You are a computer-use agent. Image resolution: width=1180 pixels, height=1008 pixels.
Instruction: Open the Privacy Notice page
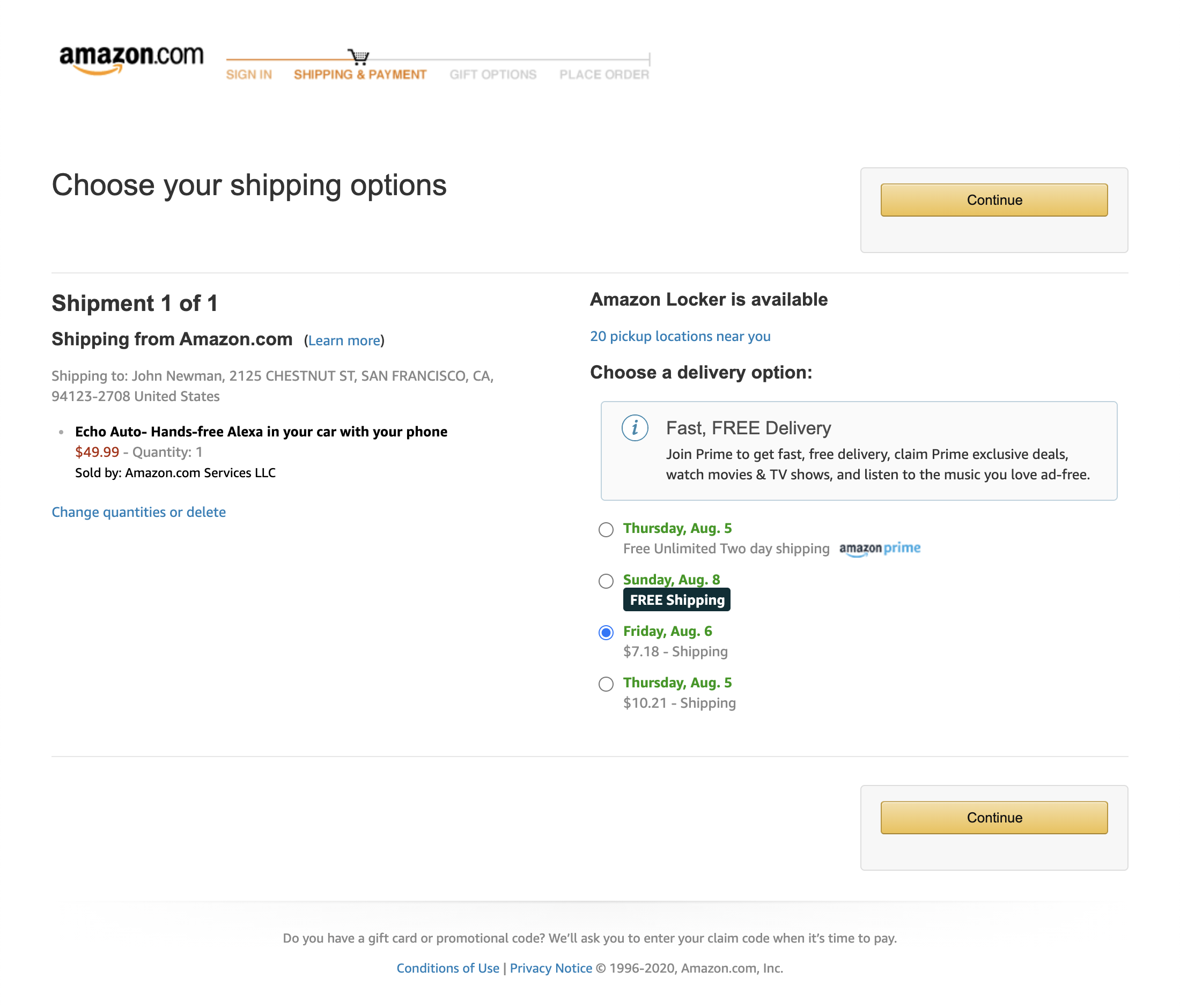pos(550,968)
